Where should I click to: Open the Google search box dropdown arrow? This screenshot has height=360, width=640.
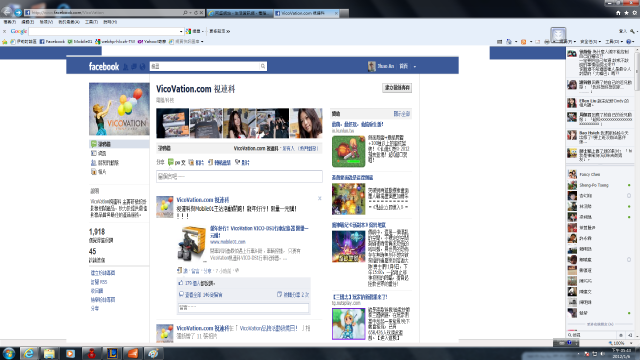[x=181, y=31]
